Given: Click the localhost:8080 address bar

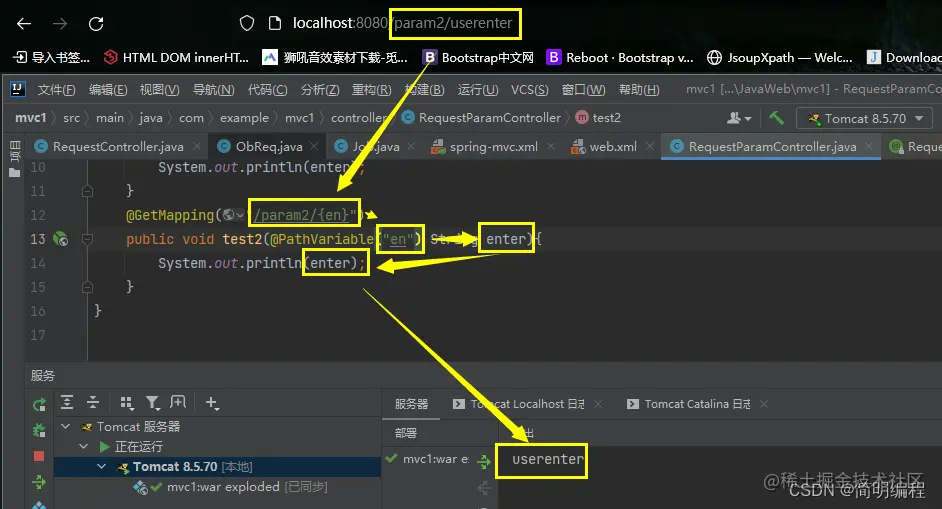Looking at the screenshot, I should point(403,23).
